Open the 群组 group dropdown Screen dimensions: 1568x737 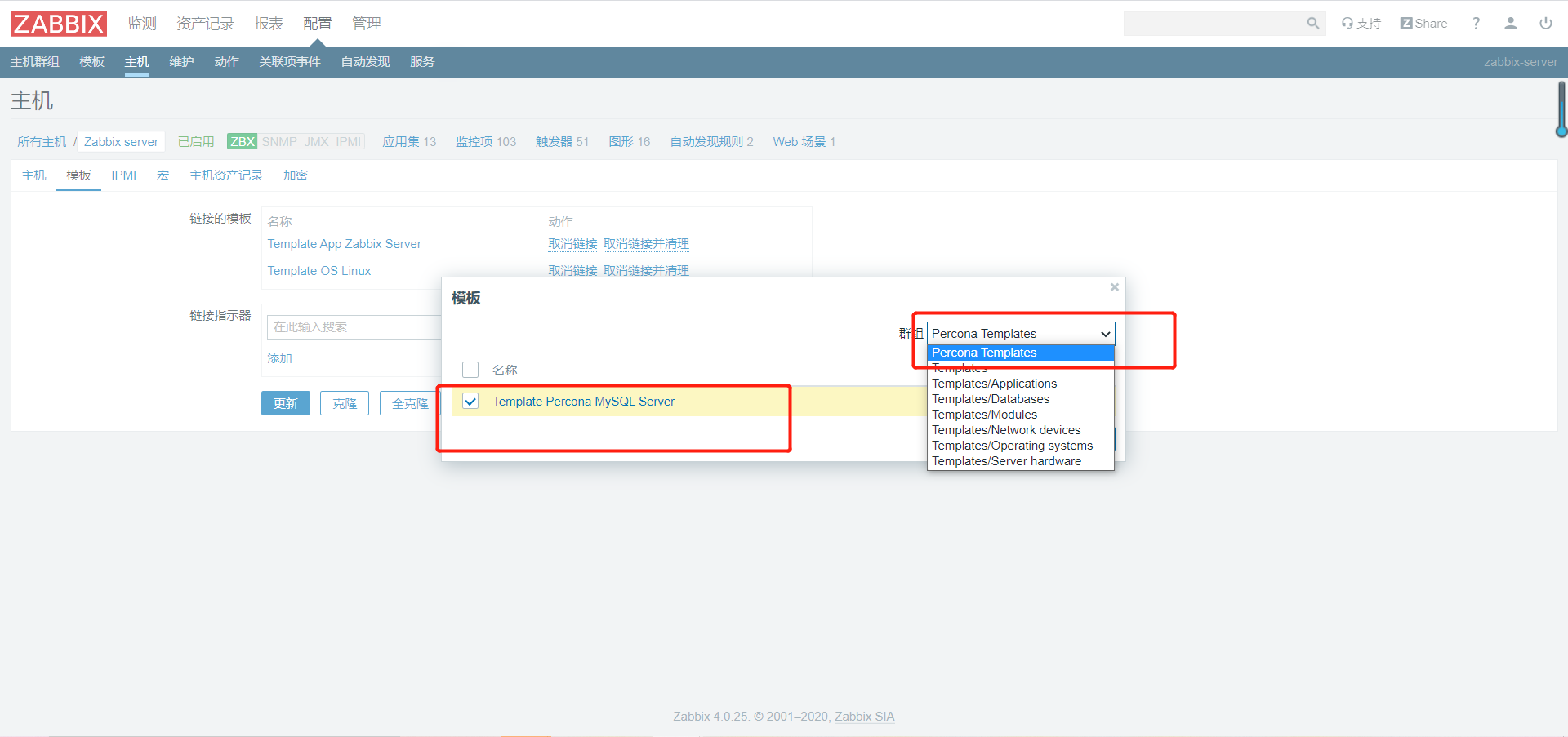[1021, 334]
